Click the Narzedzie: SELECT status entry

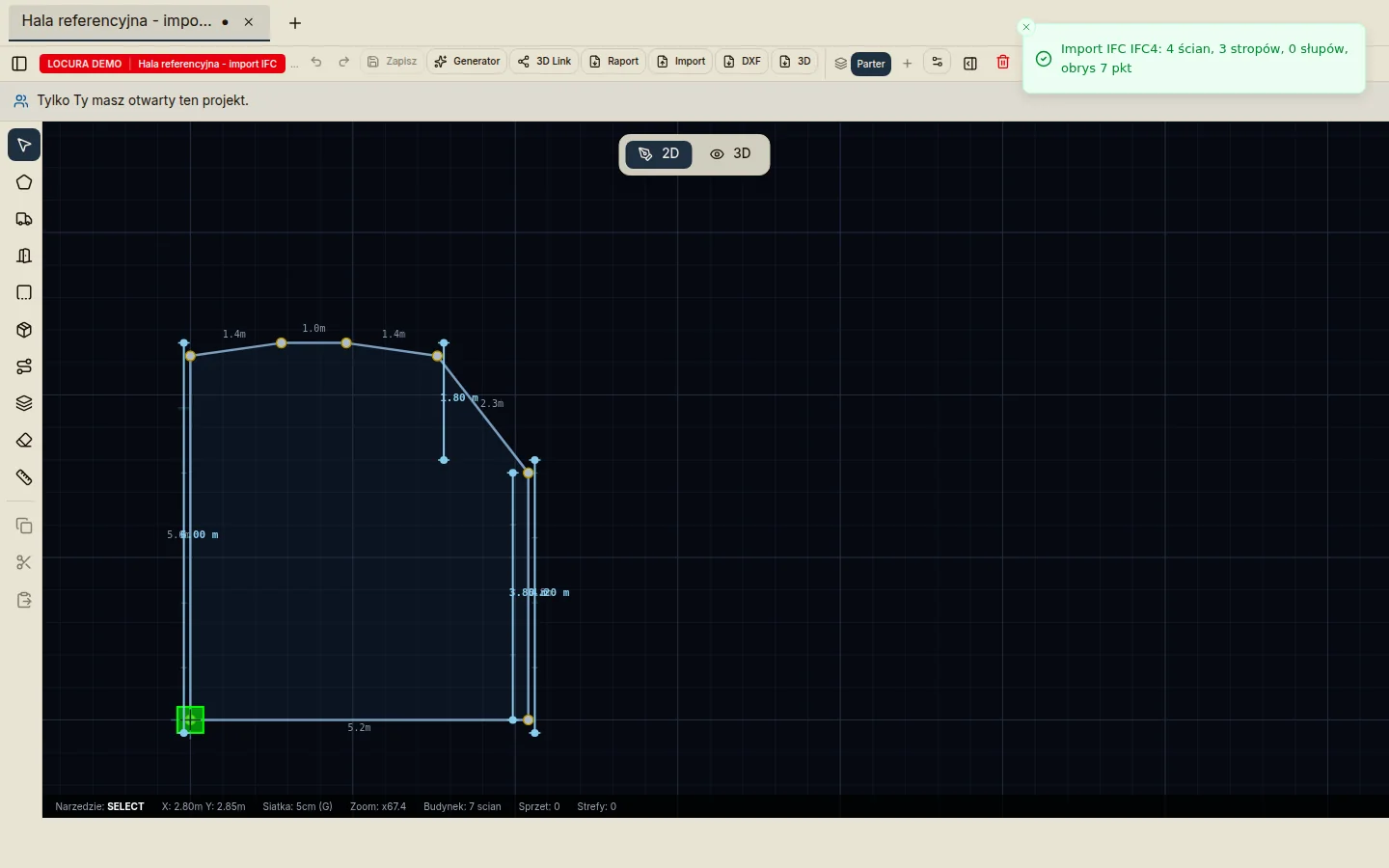99,806
